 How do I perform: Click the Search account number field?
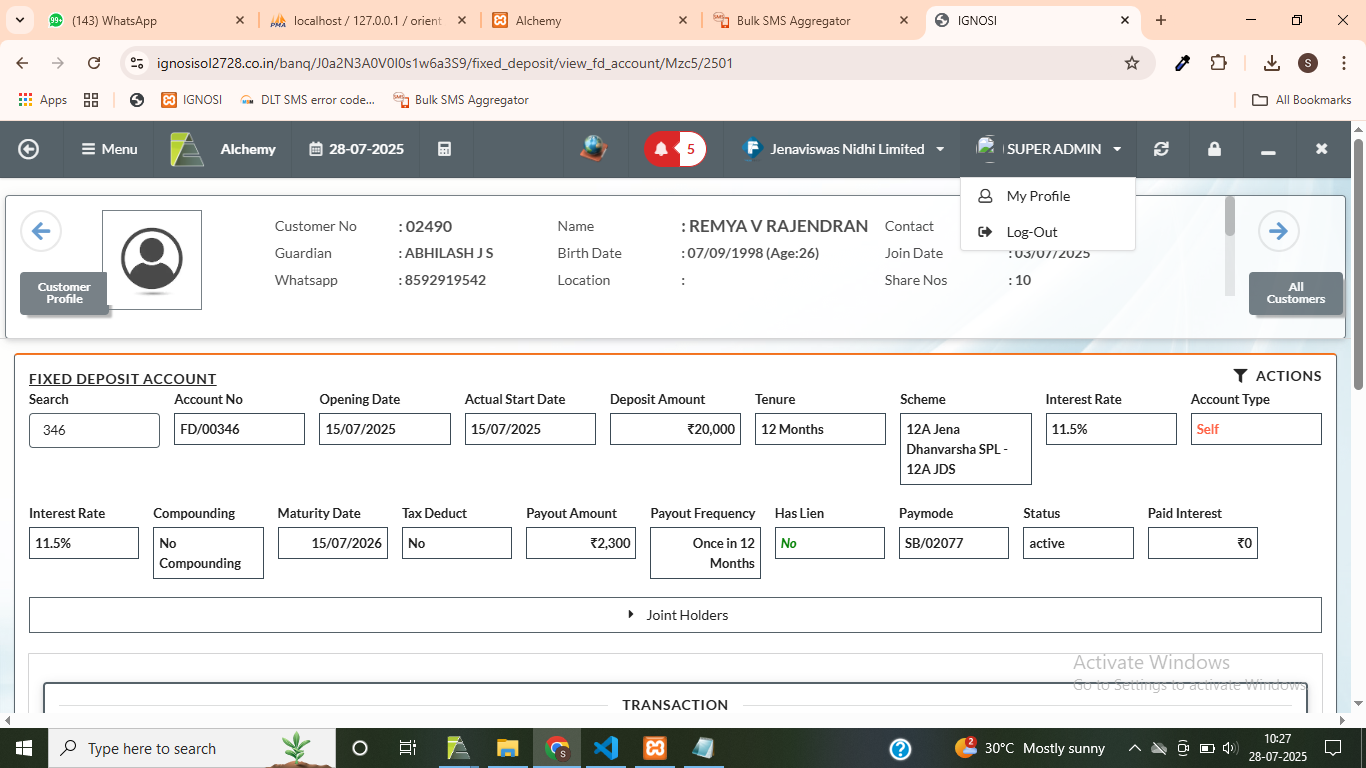tap(94, 430)
